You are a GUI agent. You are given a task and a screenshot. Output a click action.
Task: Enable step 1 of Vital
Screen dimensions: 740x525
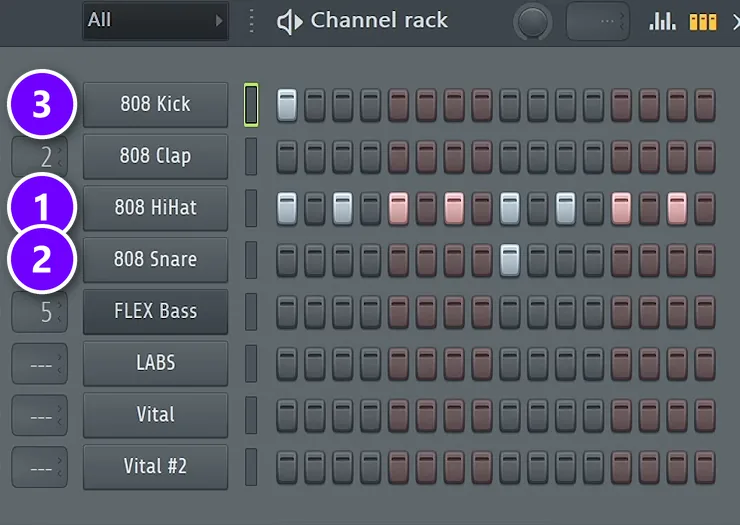(x=287, y=415)
